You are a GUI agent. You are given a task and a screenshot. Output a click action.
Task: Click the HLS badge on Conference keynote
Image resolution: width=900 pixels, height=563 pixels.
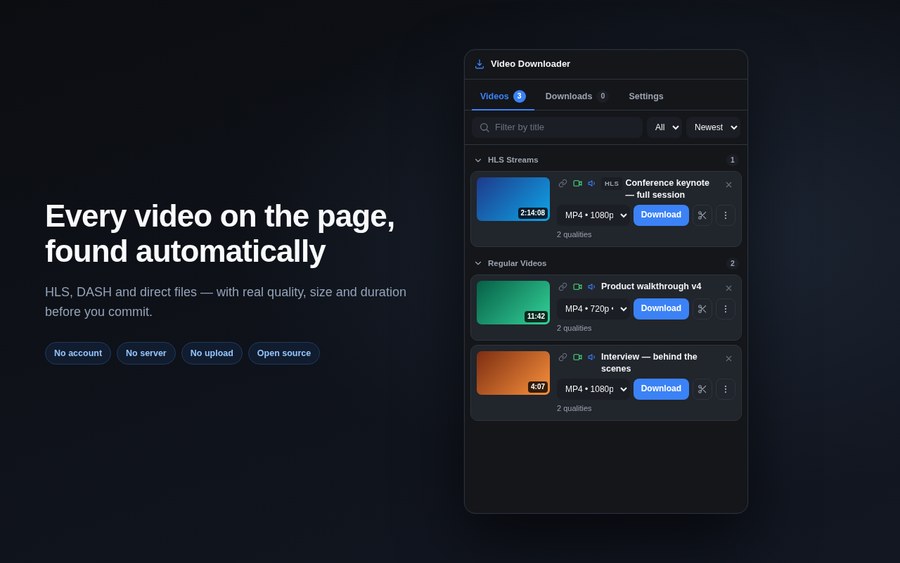tap(611, 184)
